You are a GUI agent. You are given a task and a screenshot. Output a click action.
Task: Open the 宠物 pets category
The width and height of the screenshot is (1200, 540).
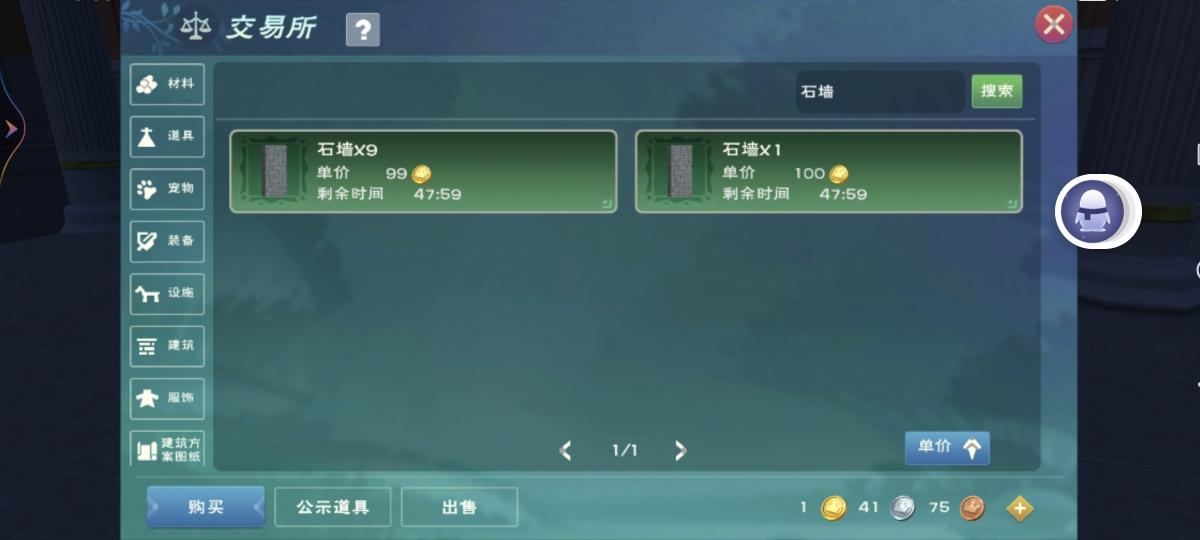pyautogui.click(x=167, y=189)
